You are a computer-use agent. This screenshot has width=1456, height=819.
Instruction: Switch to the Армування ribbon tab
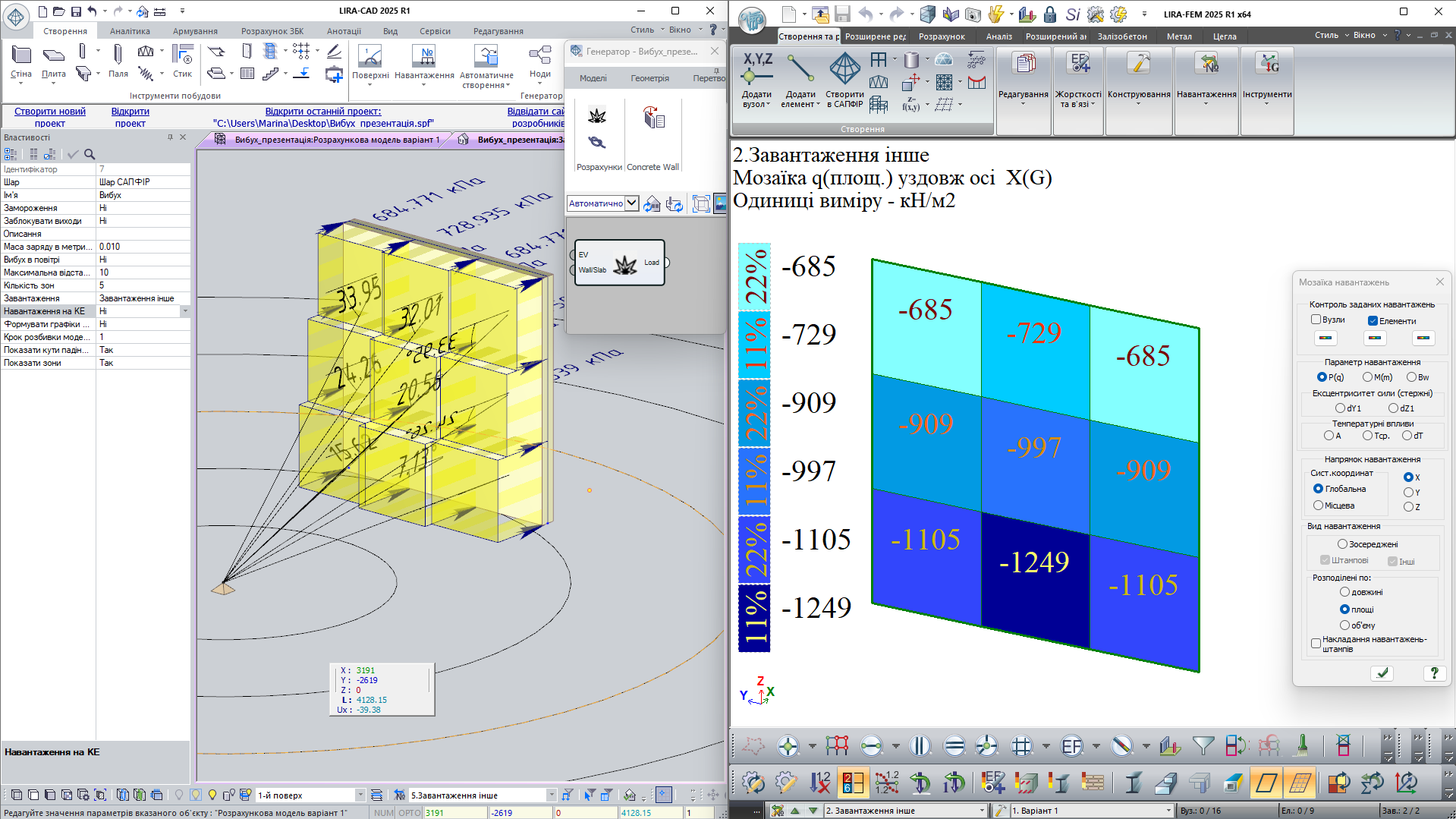click(x=195, y=31)
